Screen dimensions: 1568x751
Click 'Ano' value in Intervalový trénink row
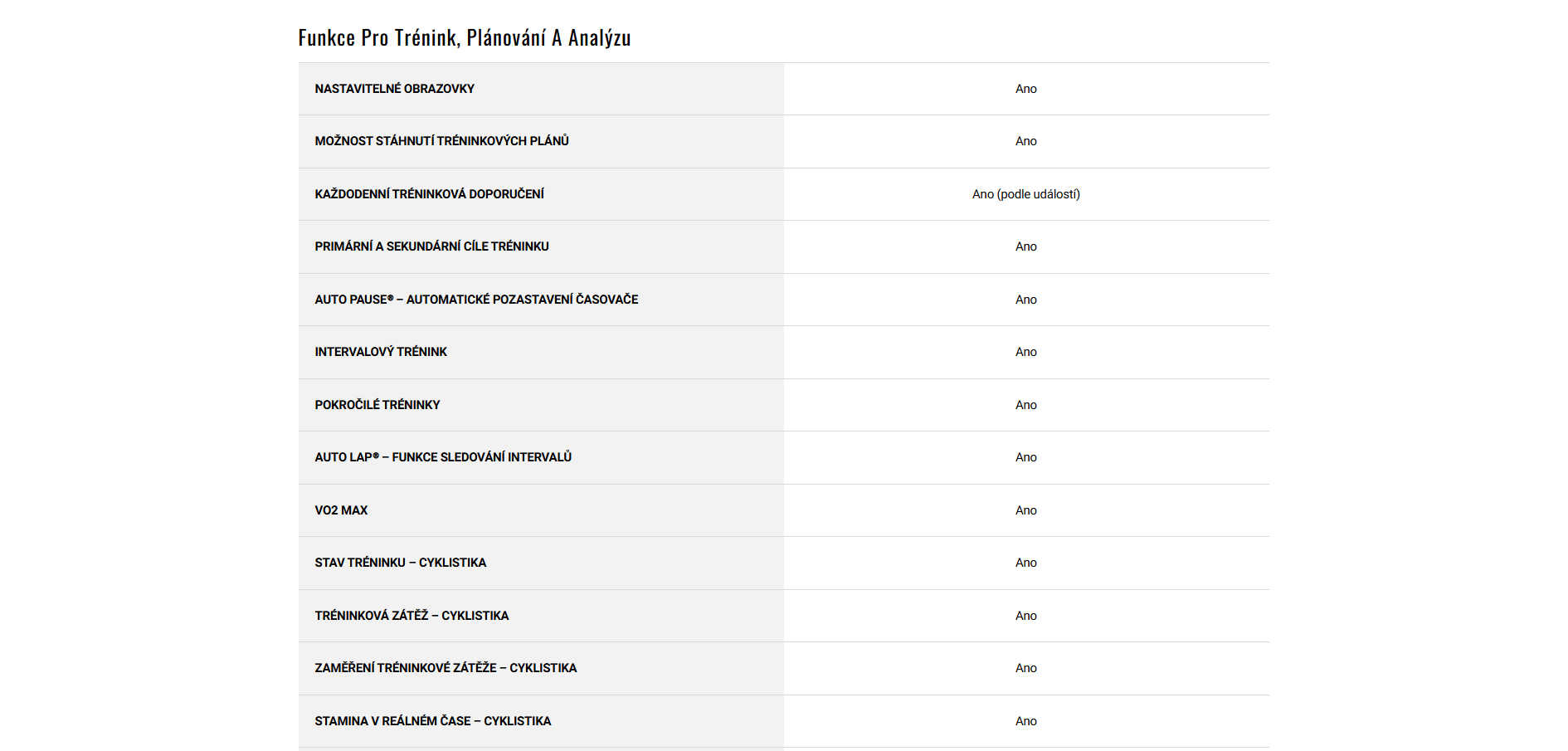coord(1025,352)
